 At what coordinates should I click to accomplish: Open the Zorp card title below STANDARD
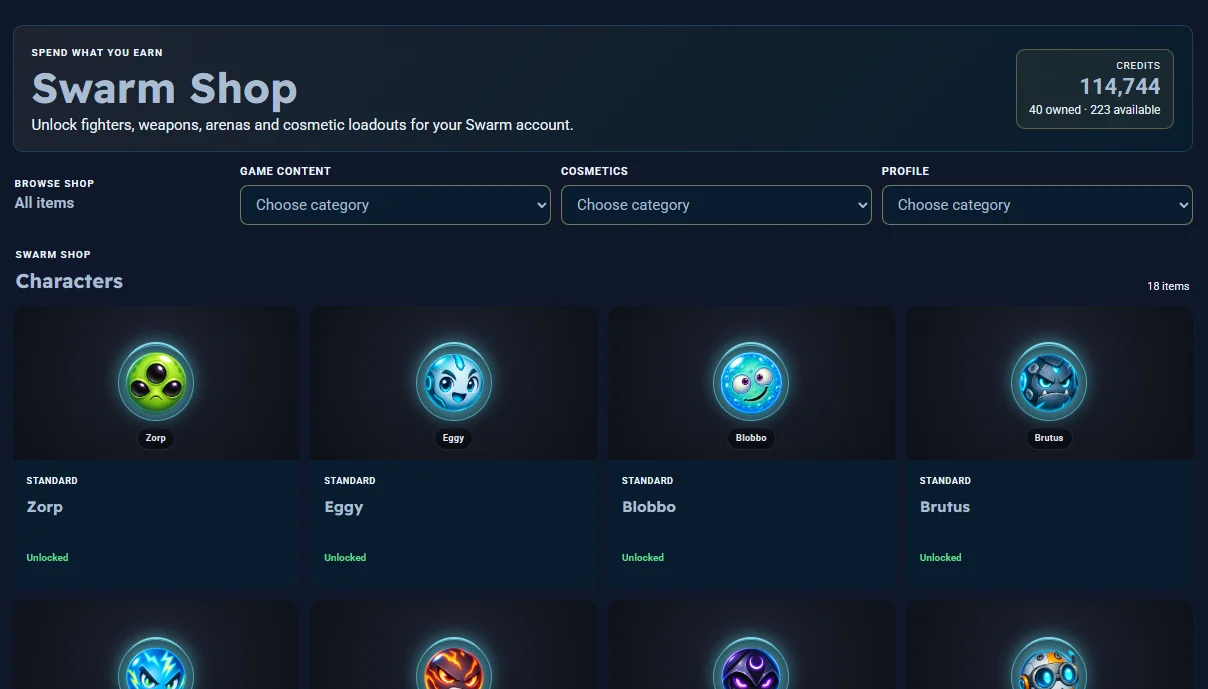click(45, 507)
